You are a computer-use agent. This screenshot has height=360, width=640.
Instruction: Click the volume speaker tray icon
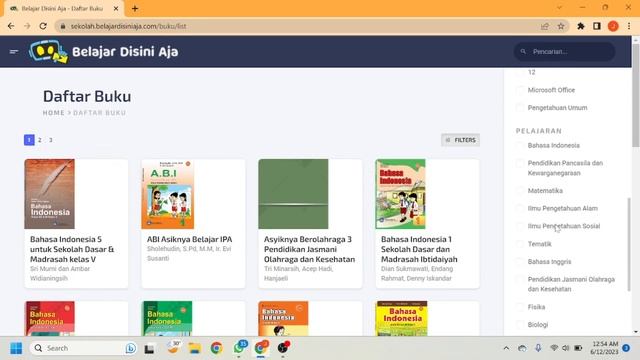pyautogui.click(x=566, y=348)
